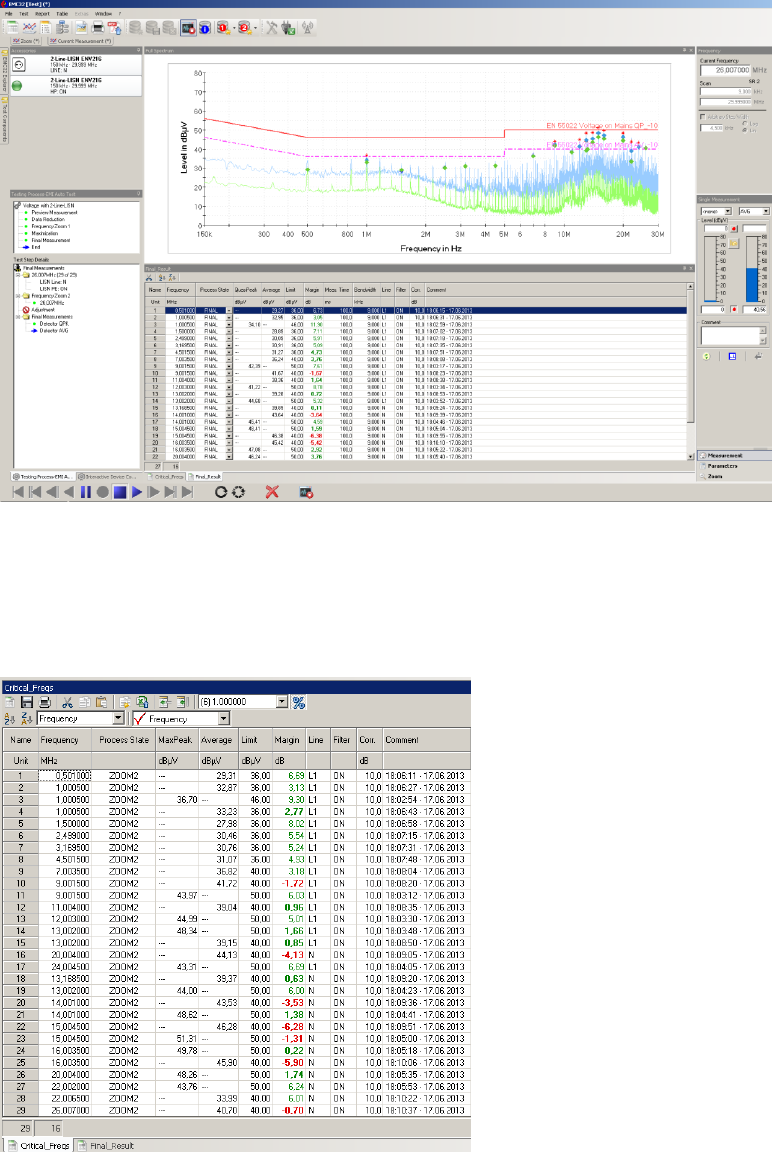
Task: Click the Excel export icon in Critical_Freqs toolbar
Action: pos(142,702)
